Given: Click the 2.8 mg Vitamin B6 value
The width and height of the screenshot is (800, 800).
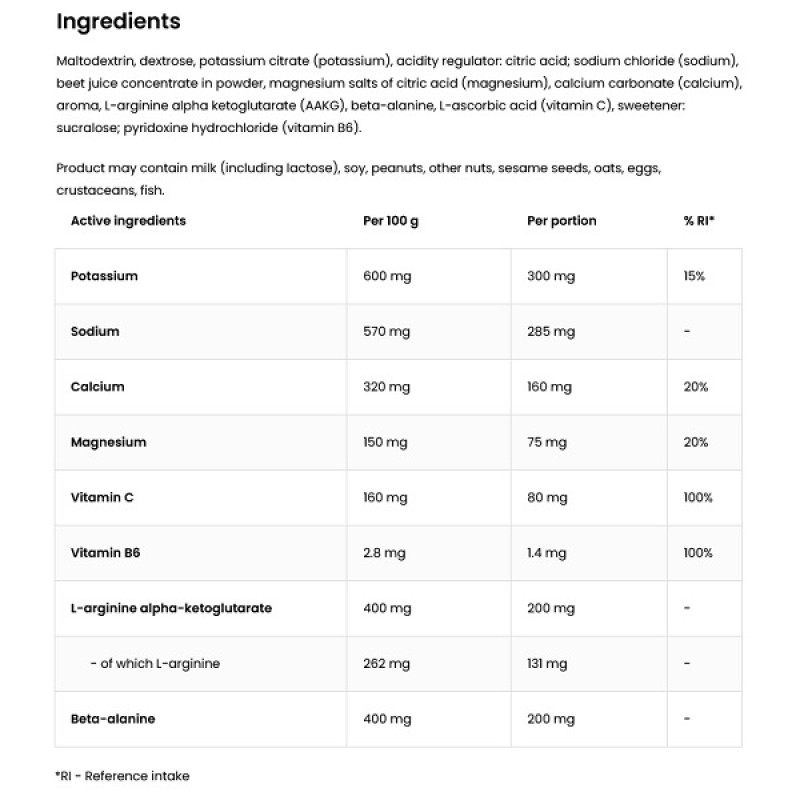Looking at the screenshot, I should 384,553.
